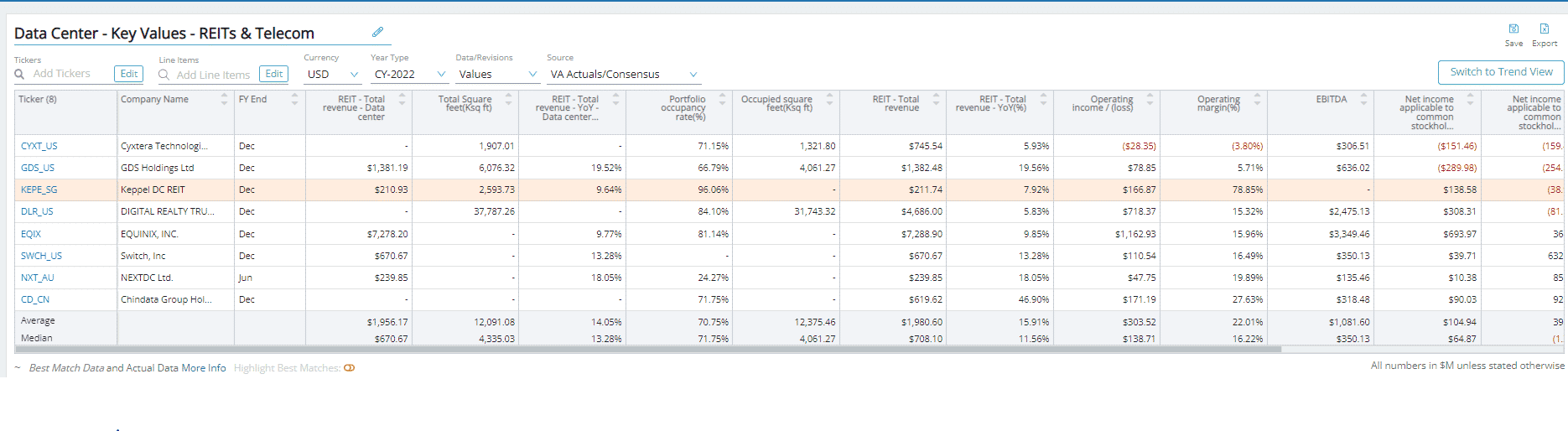Viewport: 1568px width, 431px height.
Task: Click the Export icon
Action: [1544, 29]
